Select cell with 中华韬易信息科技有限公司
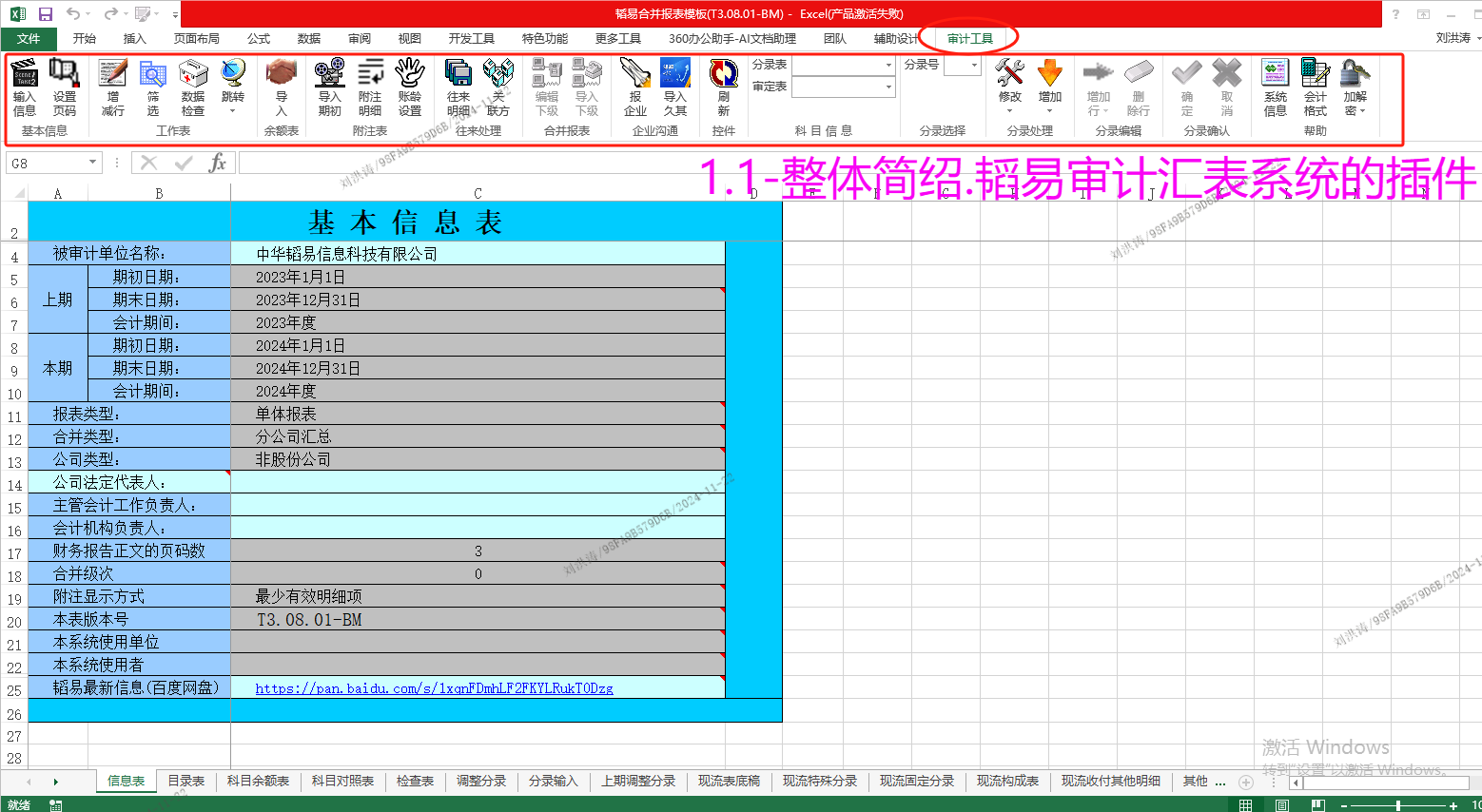This screenshot has width=1482, height=812. pos(478,254)
